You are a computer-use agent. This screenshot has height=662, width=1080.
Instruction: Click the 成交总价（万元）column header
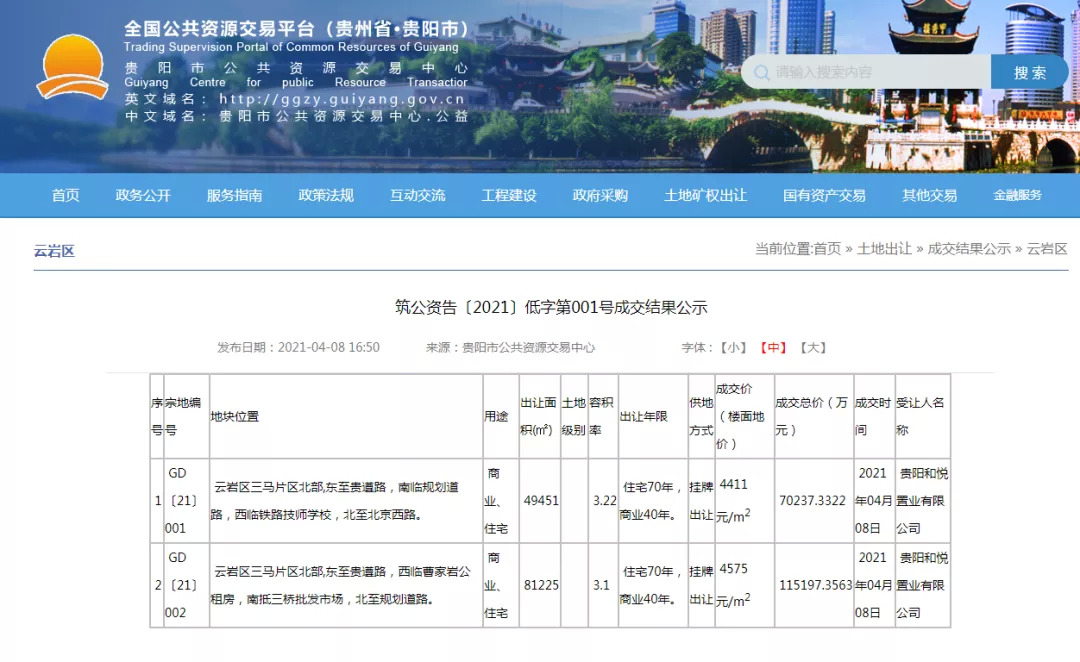[813, 416]
